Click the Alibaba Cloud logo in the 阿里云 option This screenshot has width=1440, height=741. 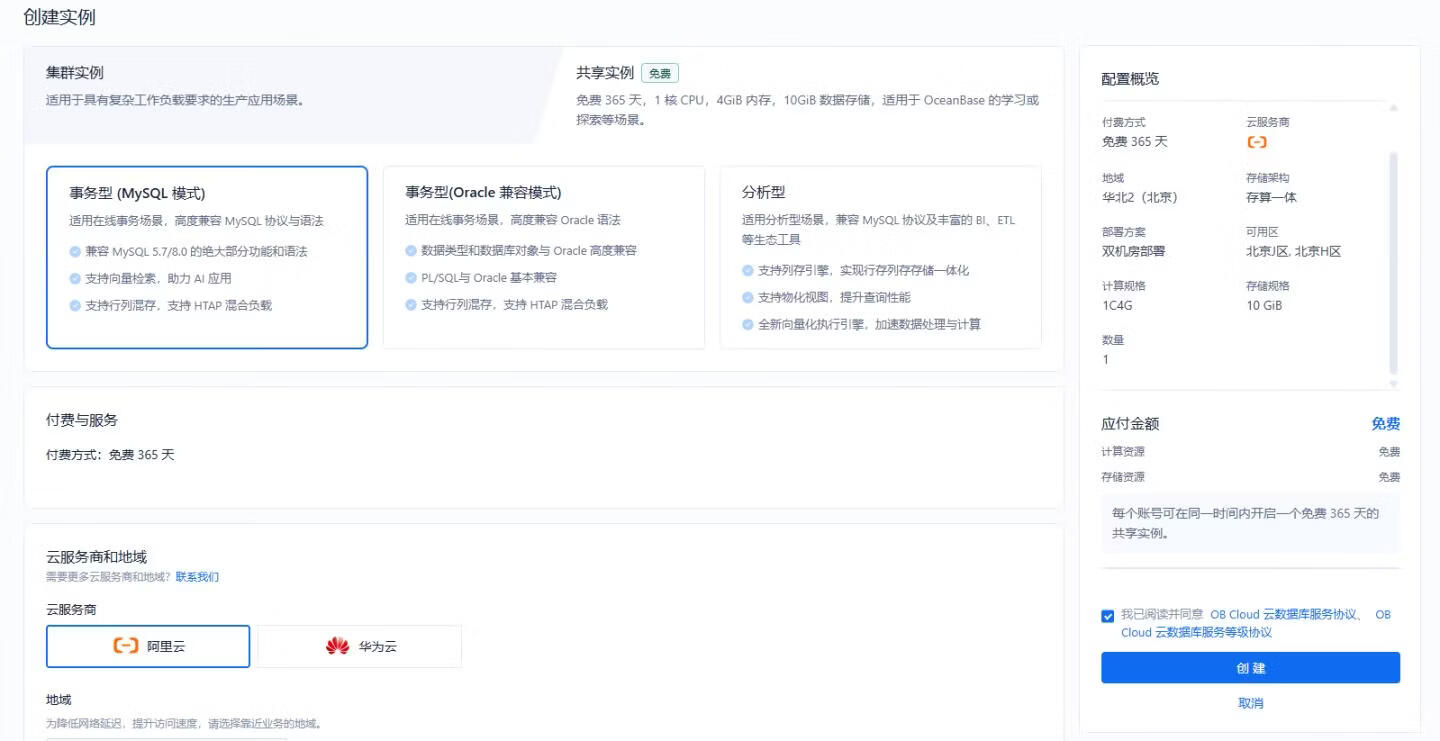pos(126,646)
